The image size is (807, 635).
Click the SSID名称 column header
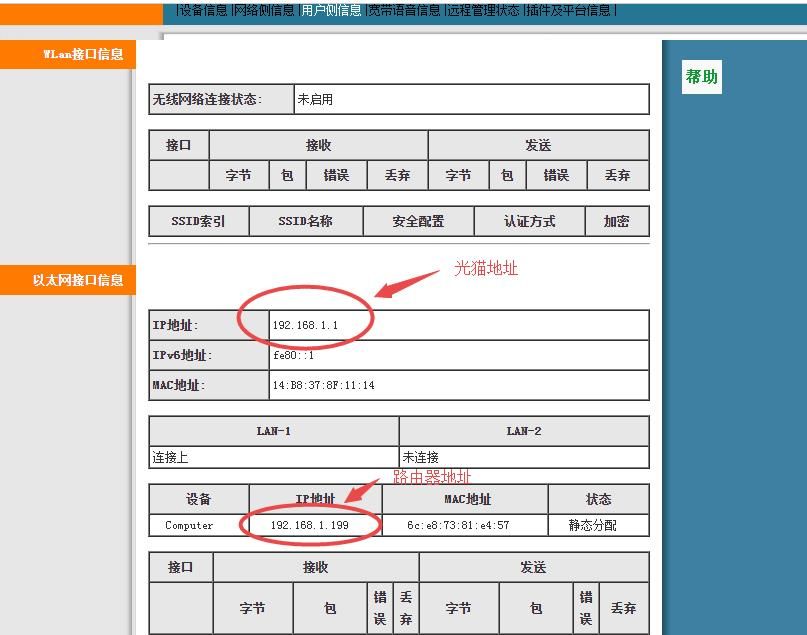tap(306, 221)
